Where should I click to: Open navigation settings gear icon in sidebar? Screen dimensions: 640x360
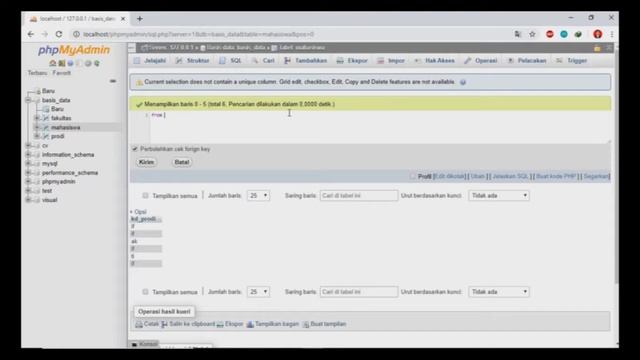click(x=88, y=63)
